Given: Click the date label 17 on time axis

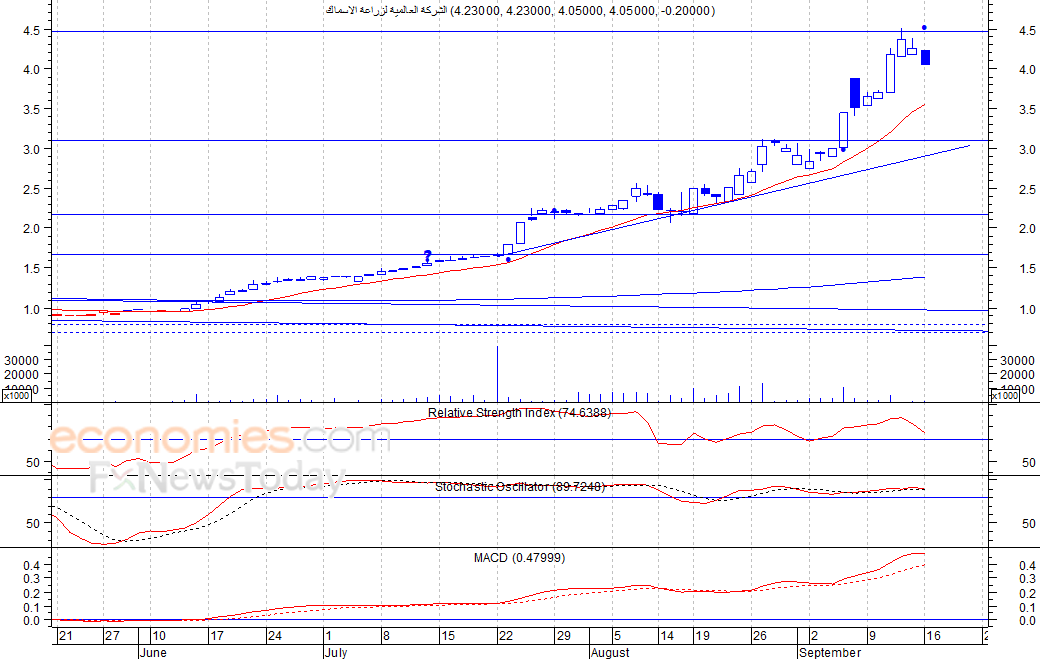Looking at the screenshot, I should pyautogui.click(x=216, y=636).
